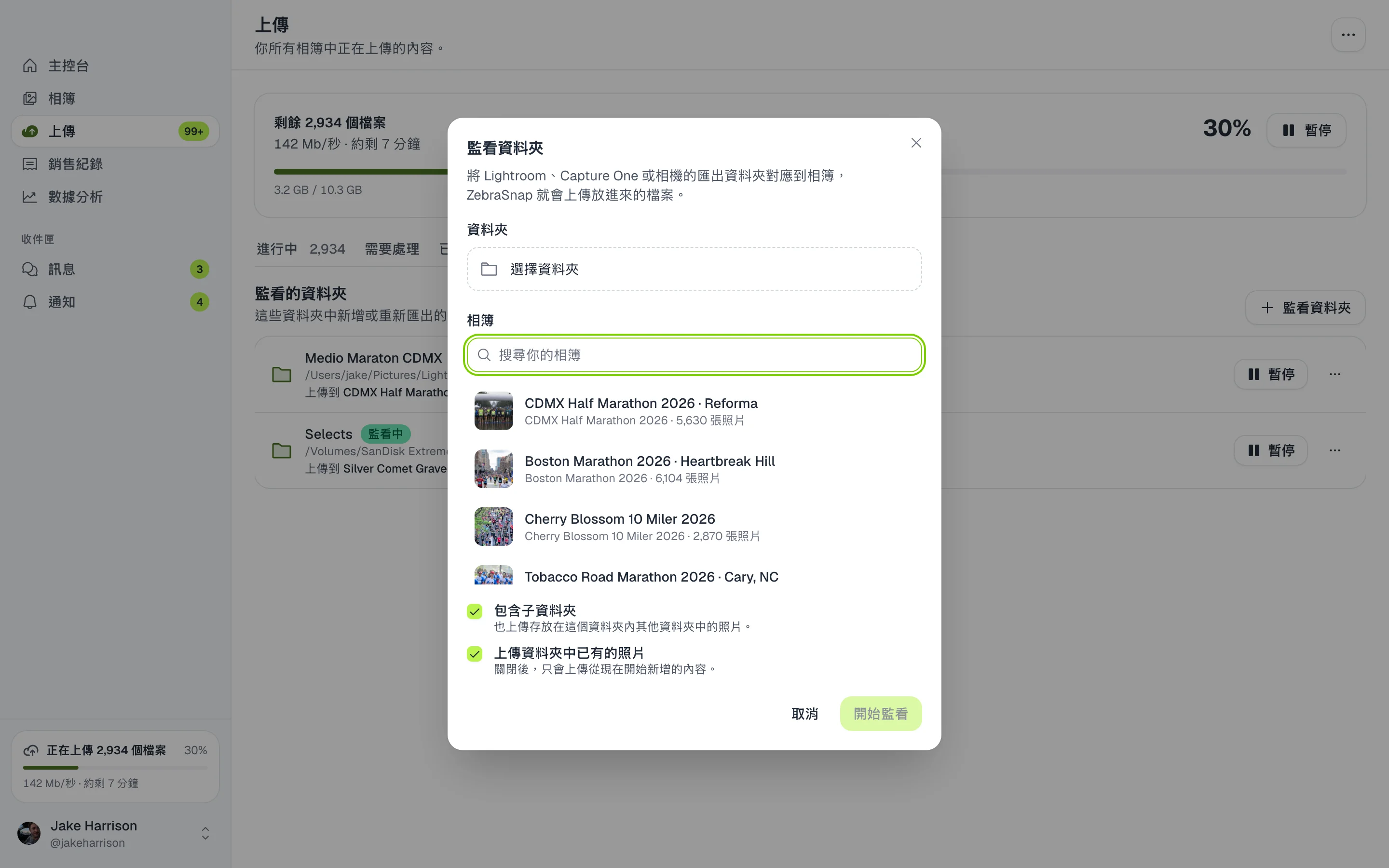Open 通知 notifications bell icon
Viewport: 1389px width, 868px height.
point(30,302)
